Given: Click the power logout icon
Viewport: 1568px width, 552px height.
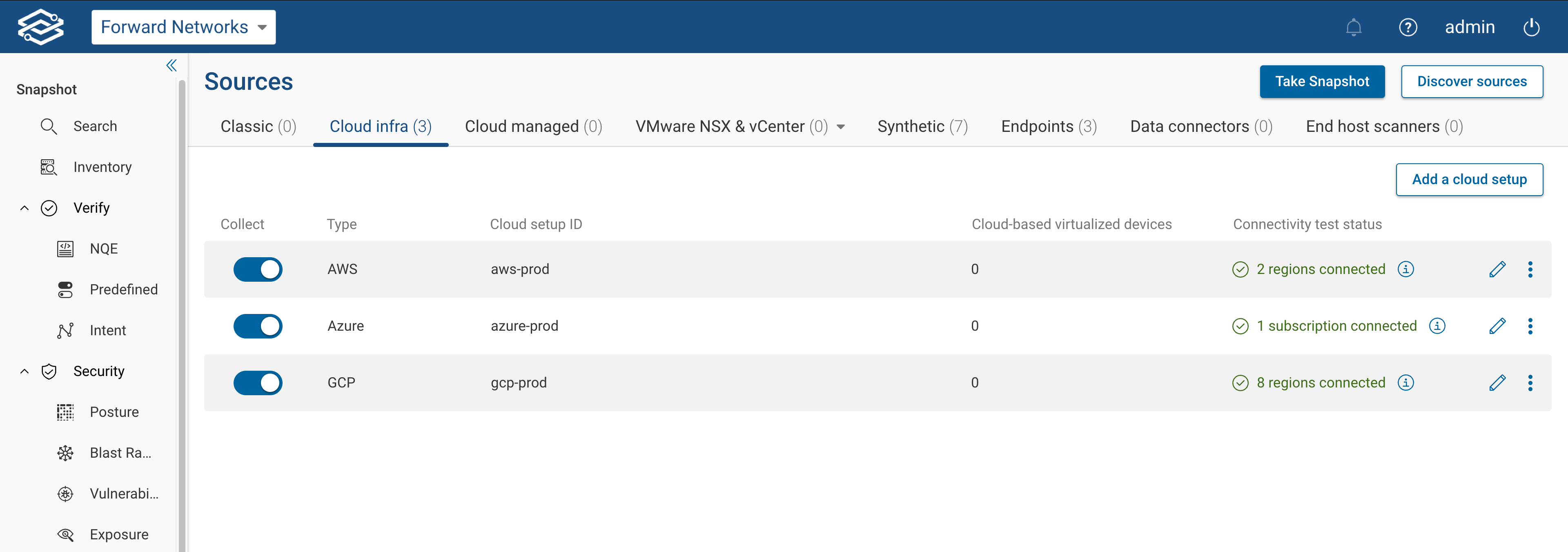Looking at the screenshot, I should [1531, 27].
